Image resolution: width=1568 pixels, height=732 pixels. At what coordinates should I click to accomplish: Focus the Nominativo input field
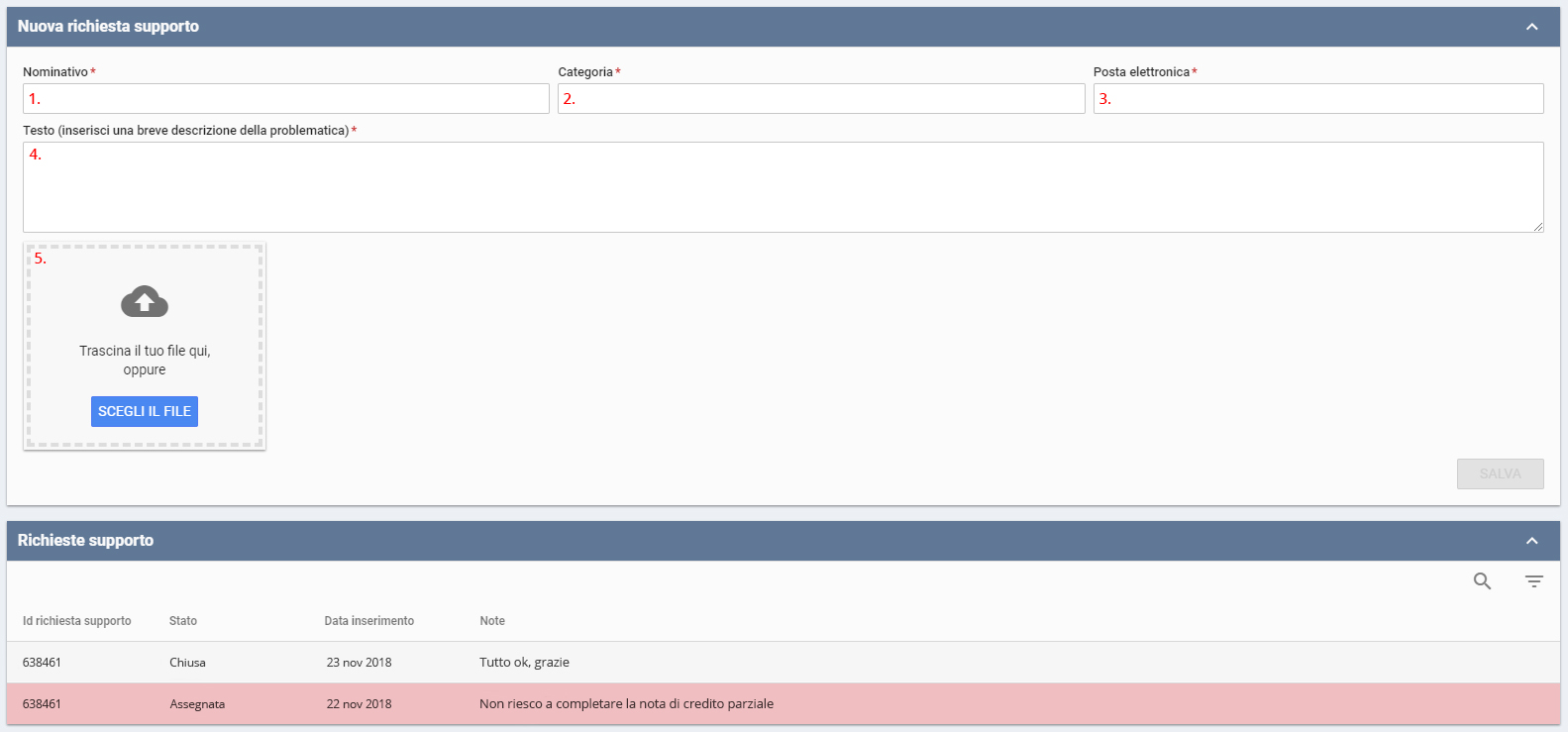[286, 98]
